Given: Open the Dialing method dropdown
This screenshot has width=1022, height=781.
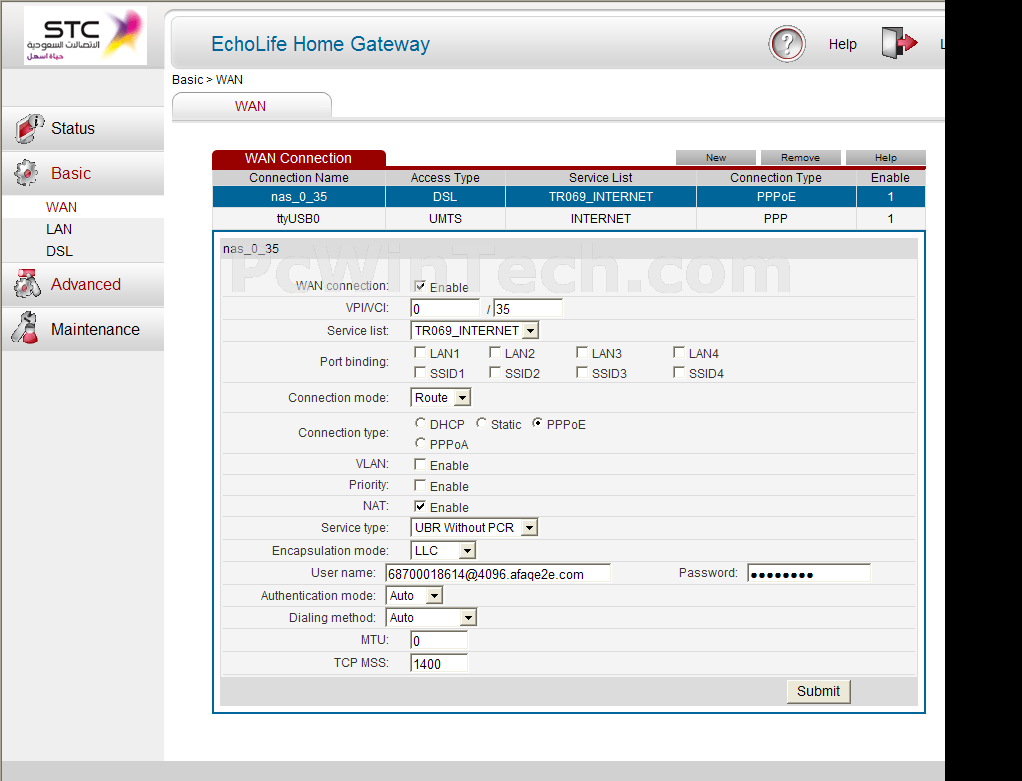Looking at the screenshot, I should coord(431,618).
